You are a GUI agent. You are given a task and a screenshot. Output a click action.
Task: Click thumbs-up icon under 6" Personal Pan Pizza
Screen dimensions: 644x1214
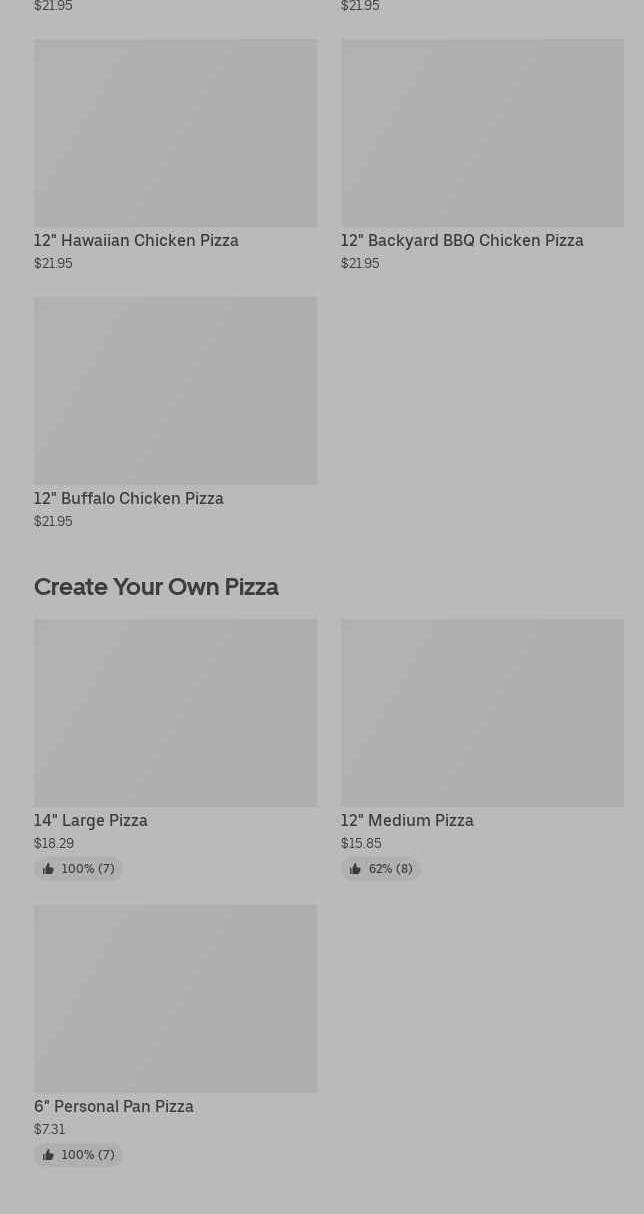pyautogui.click(x=48, y=1155)
